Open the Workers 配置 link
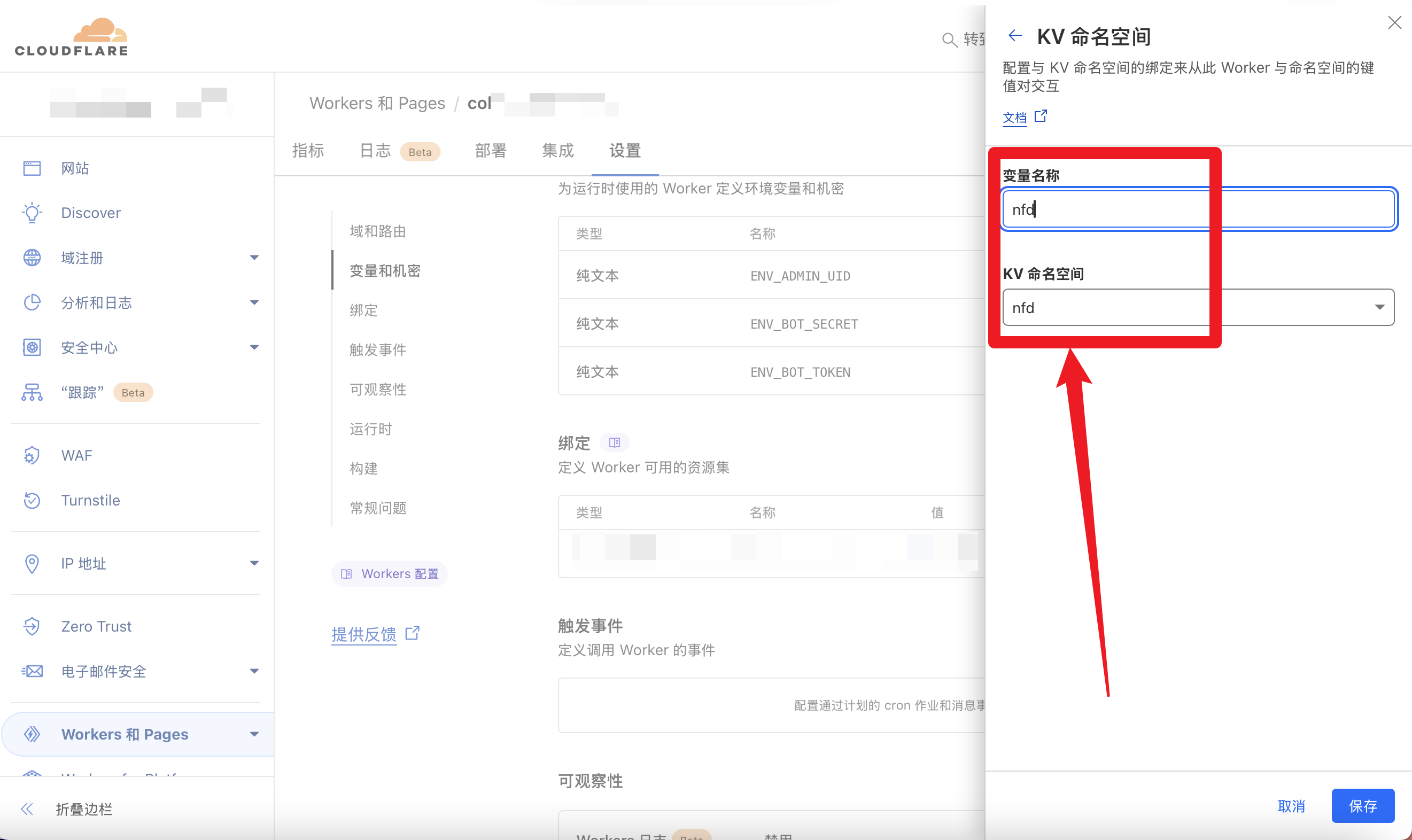Viewport: 1412px width, 840px height. point(390,573)
